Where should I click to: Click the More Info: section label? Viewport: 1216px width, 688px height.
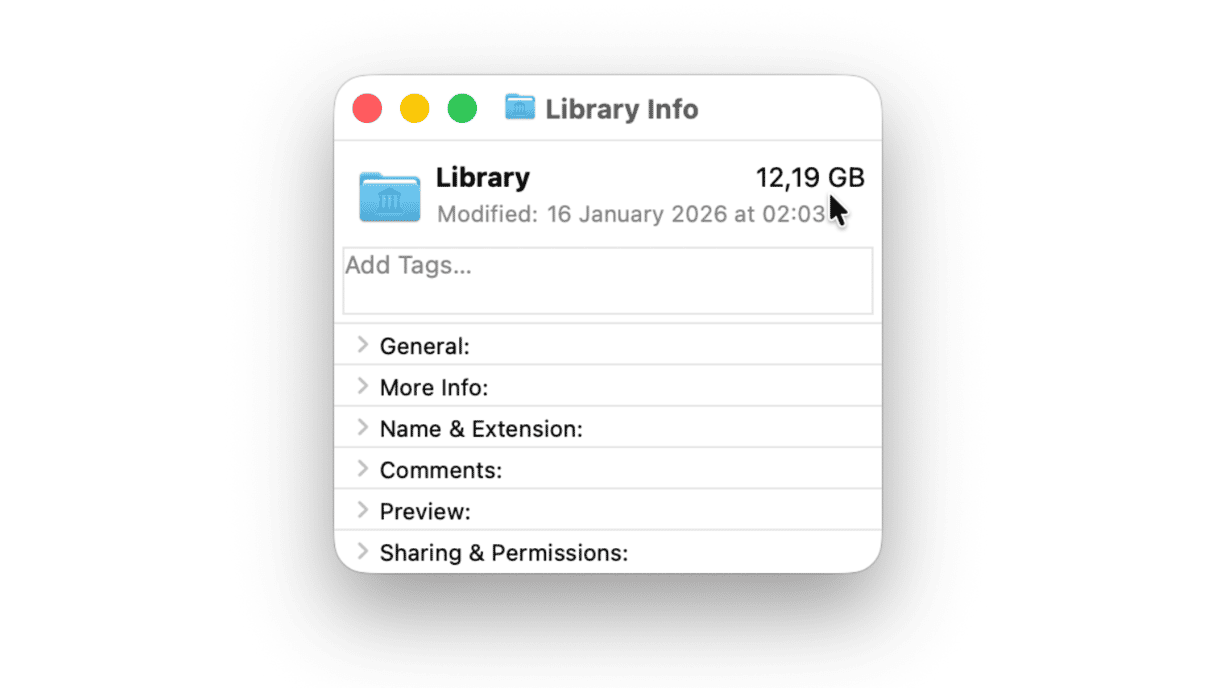(x=434, y=388)
